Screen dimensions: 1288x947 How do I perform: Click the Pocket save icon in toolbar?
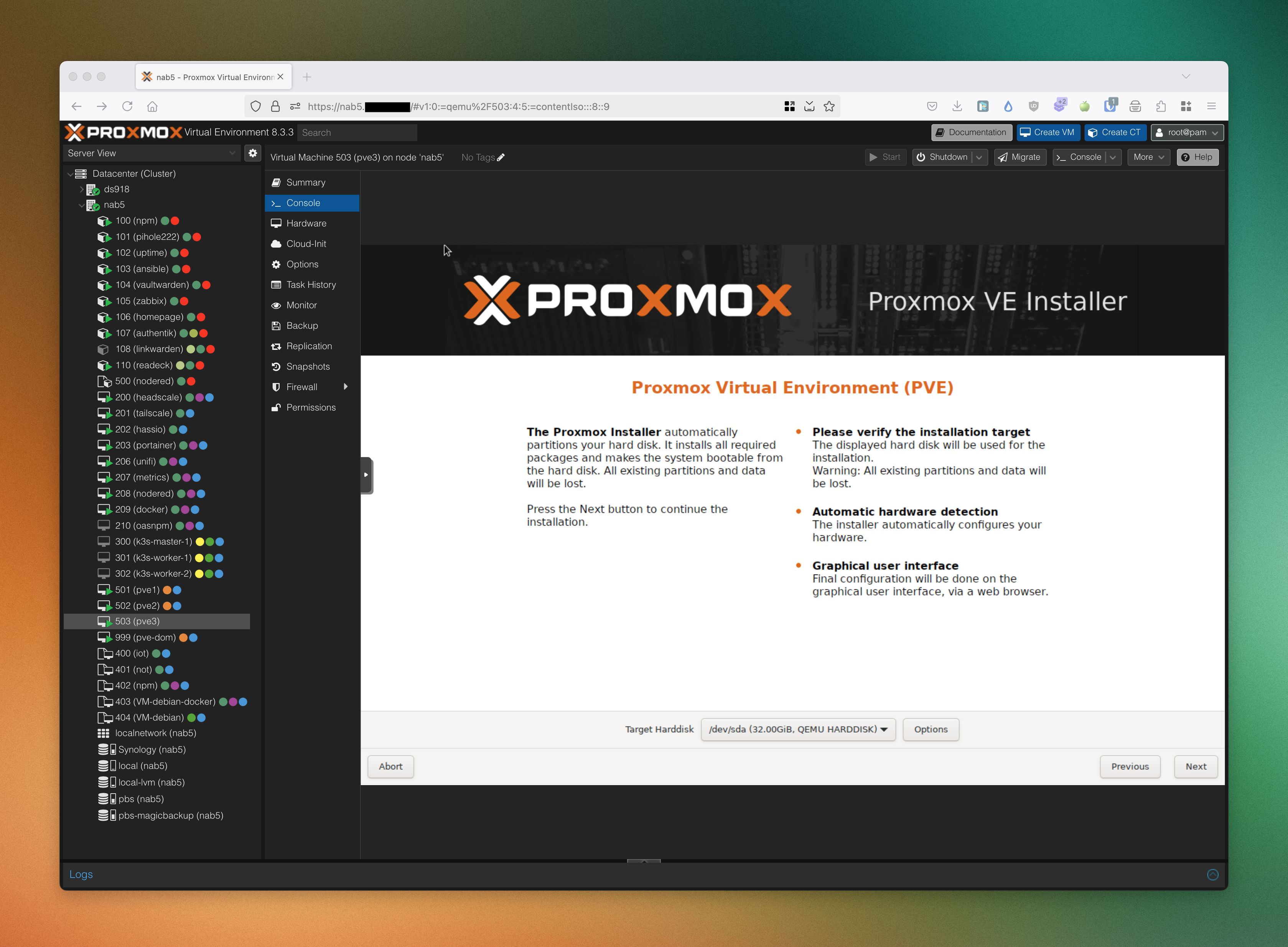[x=932, y=106]
